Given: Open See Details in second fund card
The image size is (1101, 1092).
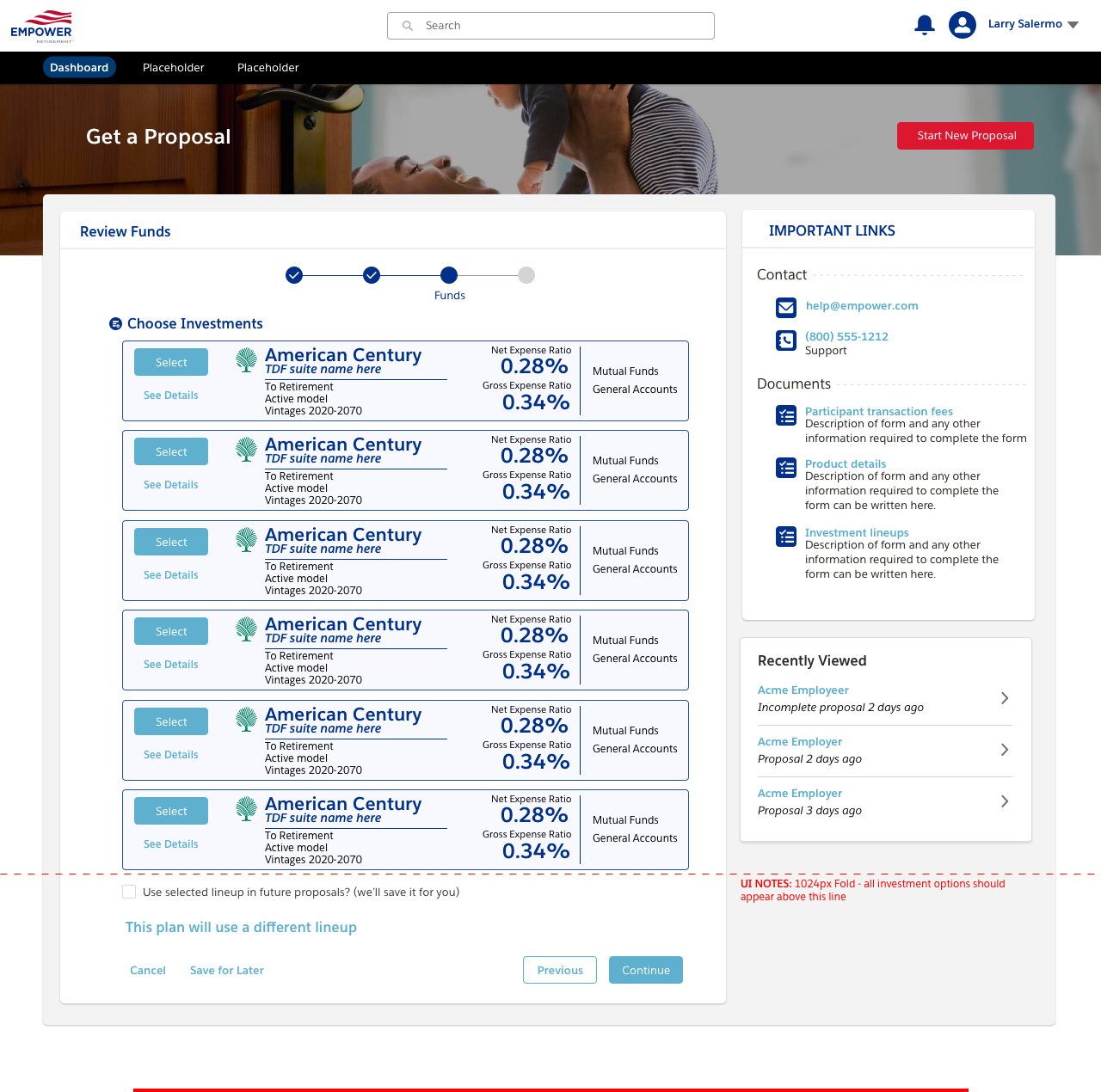Looking at the screenshot, I should (x=171, y=485).
